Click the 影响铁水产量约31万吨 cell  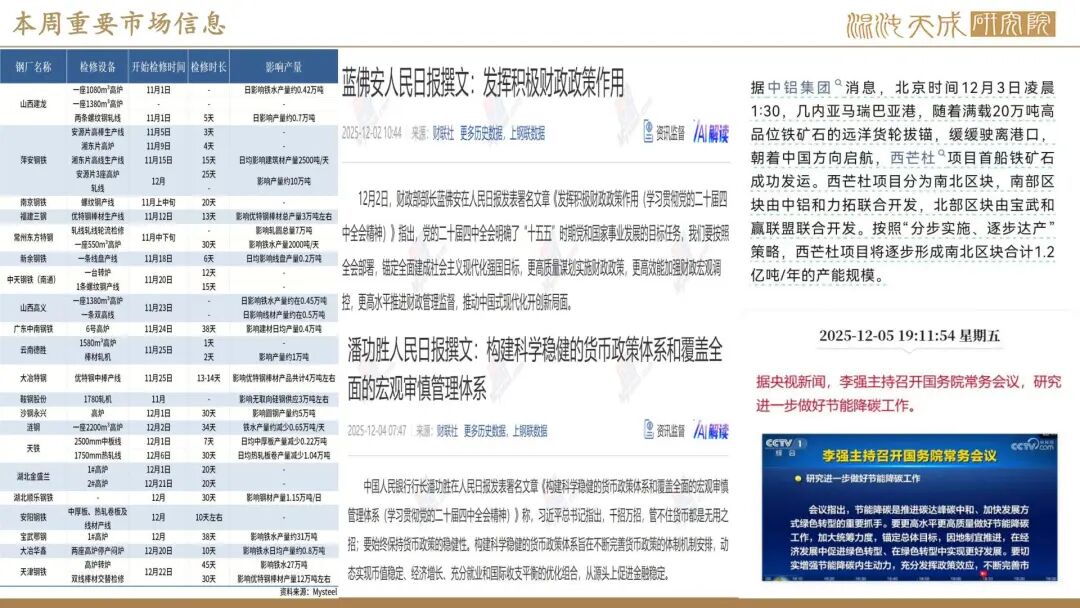[x=284, y=536]
